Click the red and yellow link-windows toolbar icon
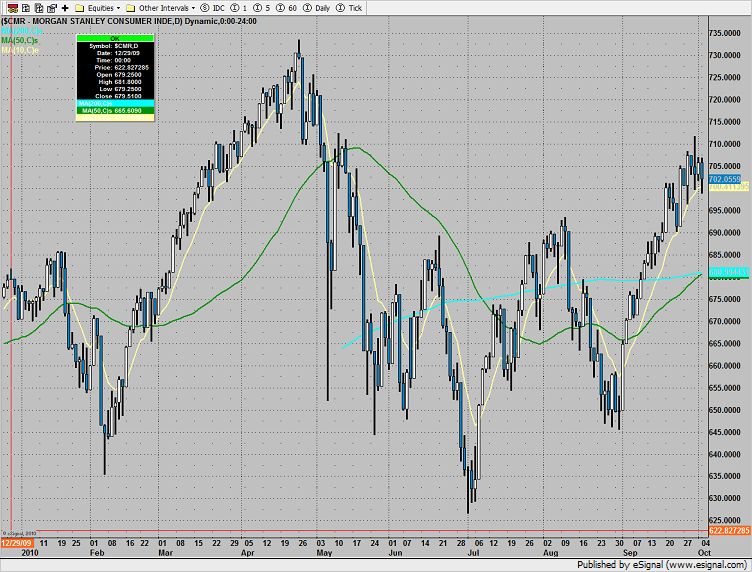 click(x=13, y=8)
